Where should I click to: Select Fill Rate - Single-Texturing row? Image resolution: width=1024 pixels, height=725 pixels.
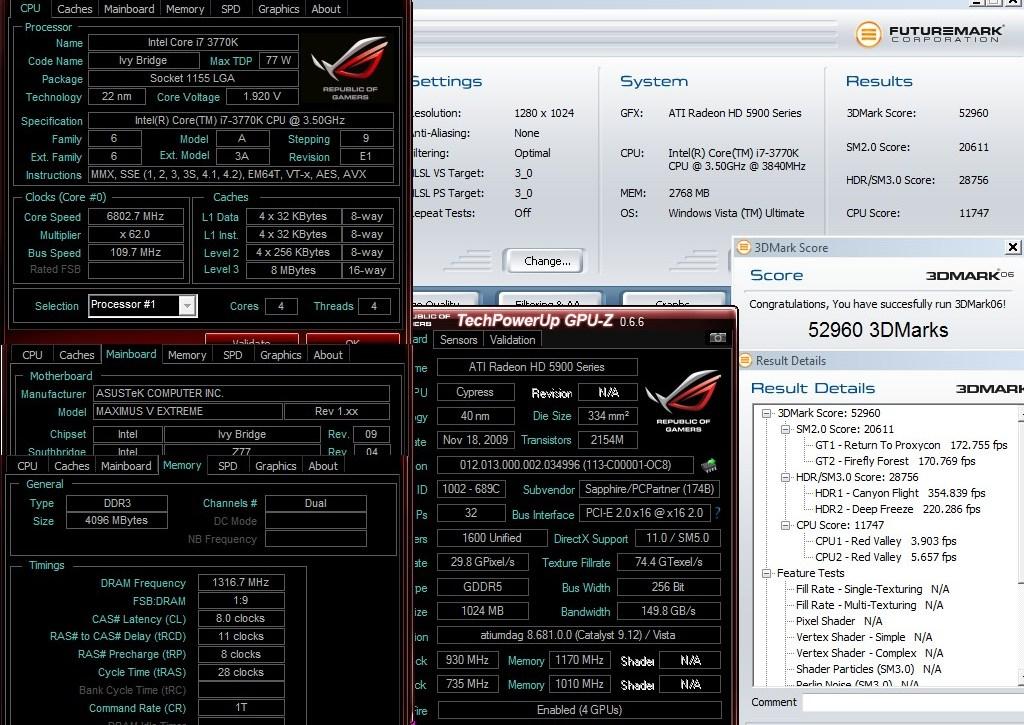coord(872,589)
